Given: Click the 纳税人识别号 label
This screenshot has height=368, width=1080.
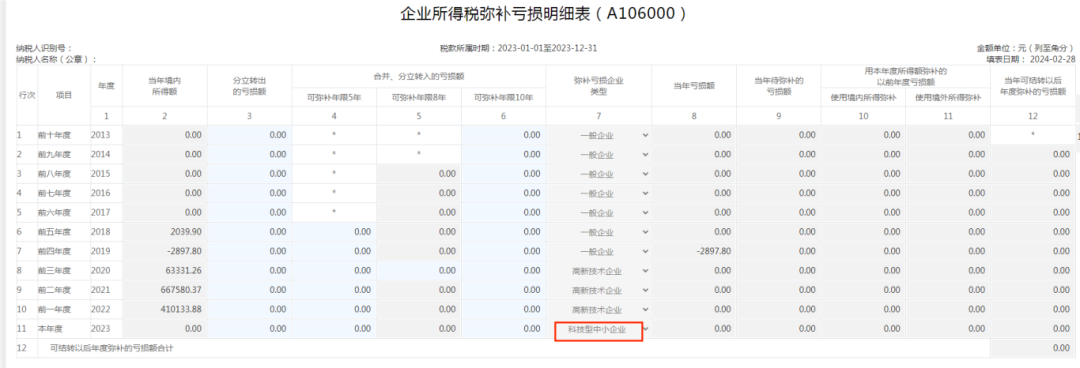Looking at the screenshot, I should pos(44,48).
